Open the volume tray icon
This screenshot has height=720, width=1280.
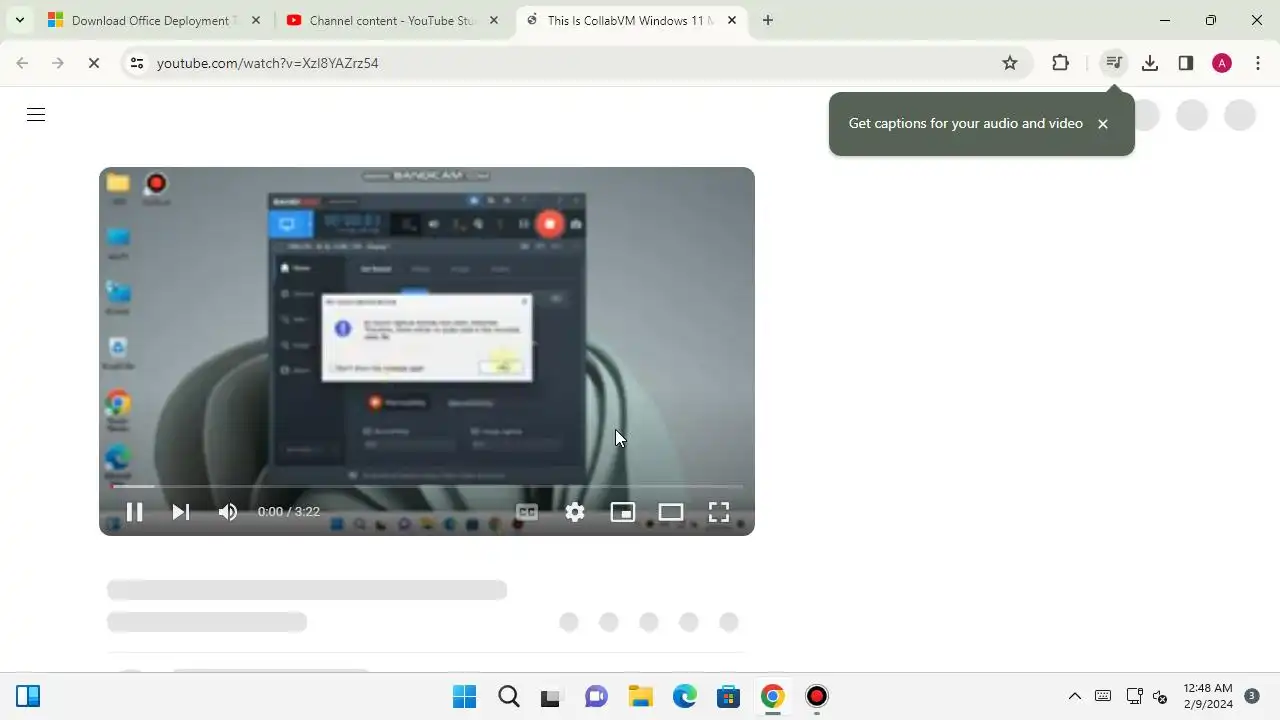[1160, 696]
